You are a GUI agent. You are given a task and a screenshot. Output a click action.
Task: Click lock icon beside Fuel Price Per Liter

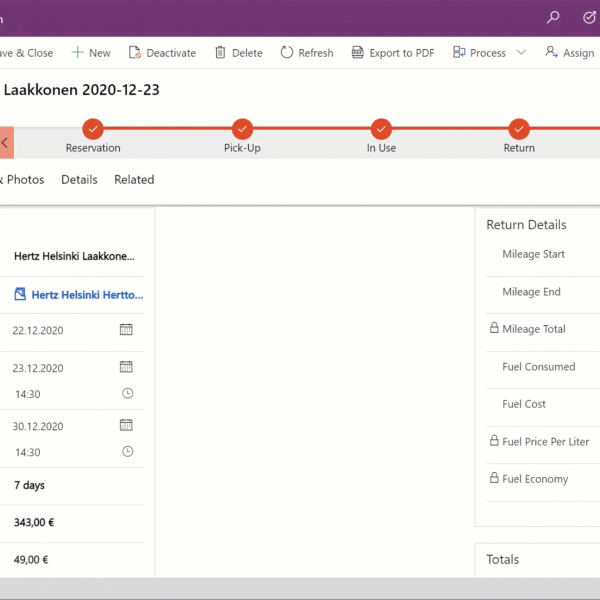494,440
